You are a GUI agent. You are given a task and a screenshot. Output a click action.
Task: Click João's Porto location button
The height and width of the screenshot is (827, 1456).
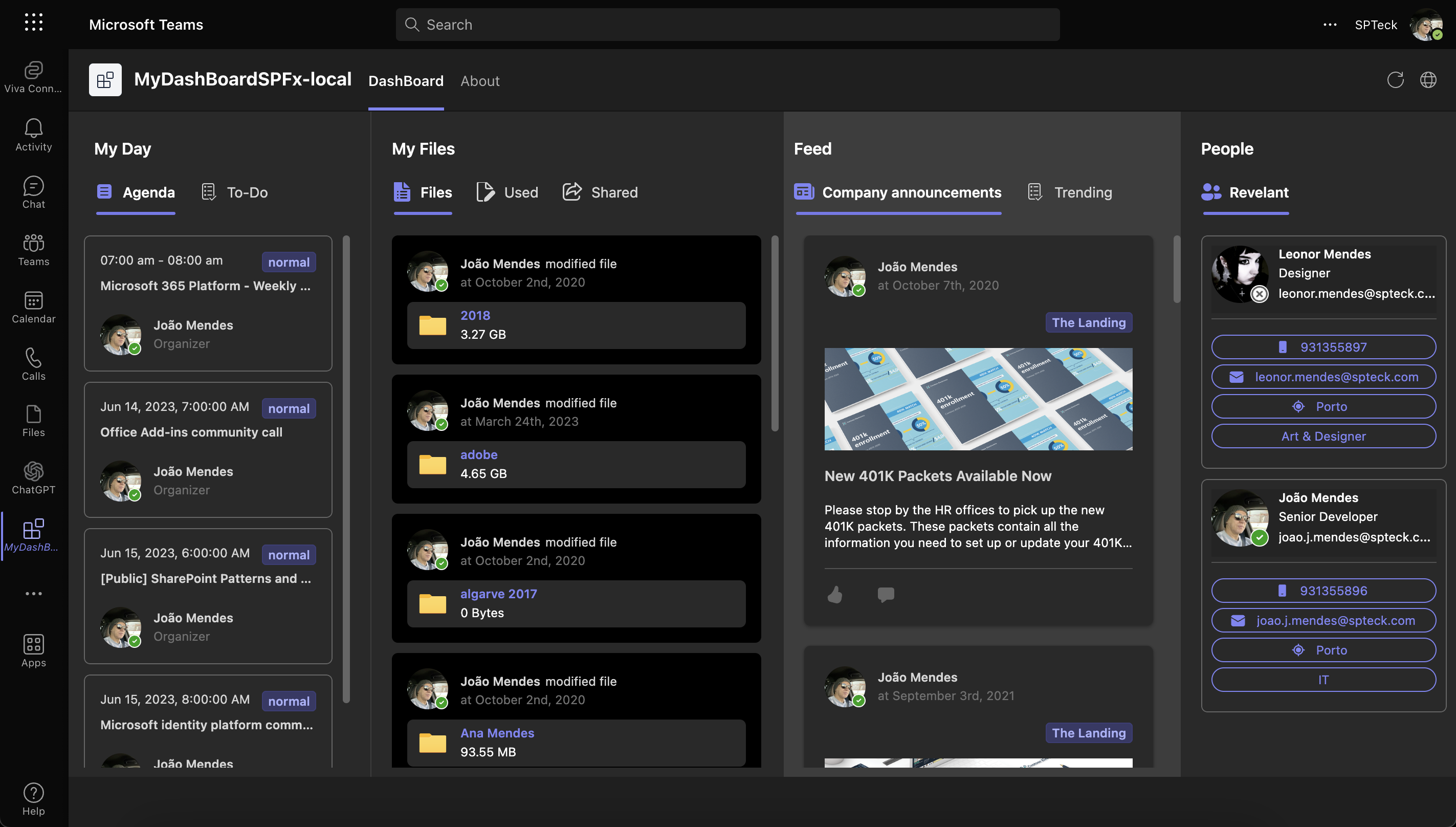point(1323,650)
